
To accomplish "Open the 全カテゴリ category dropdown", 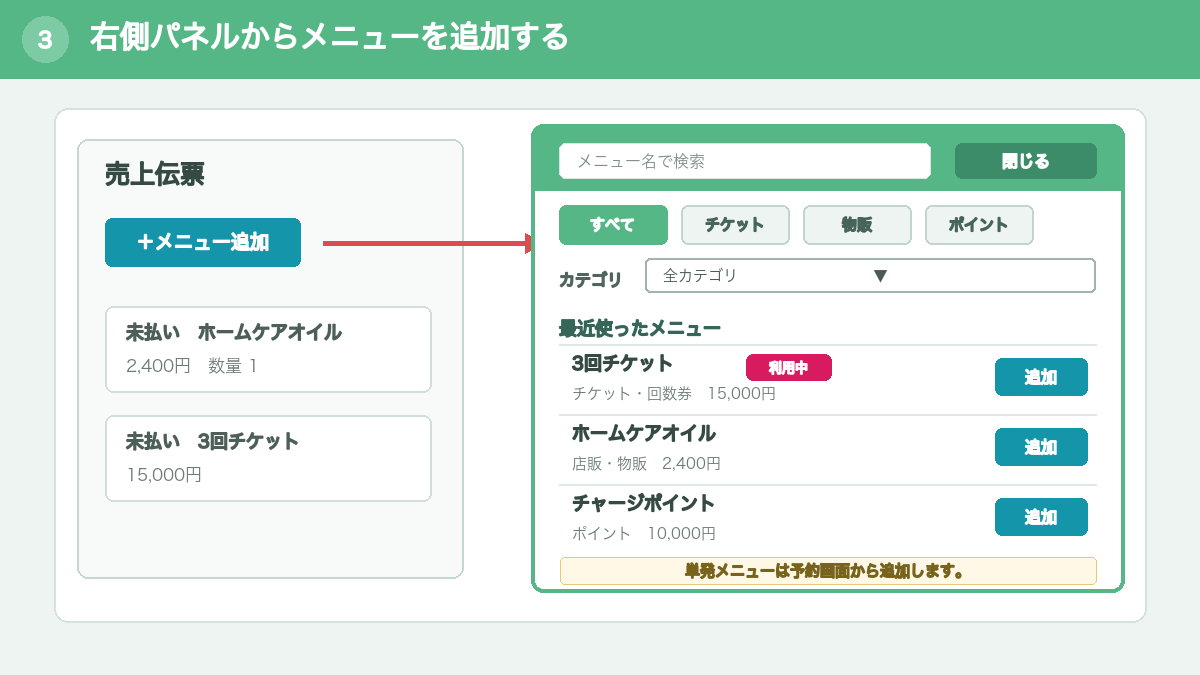I will point(871,276).
